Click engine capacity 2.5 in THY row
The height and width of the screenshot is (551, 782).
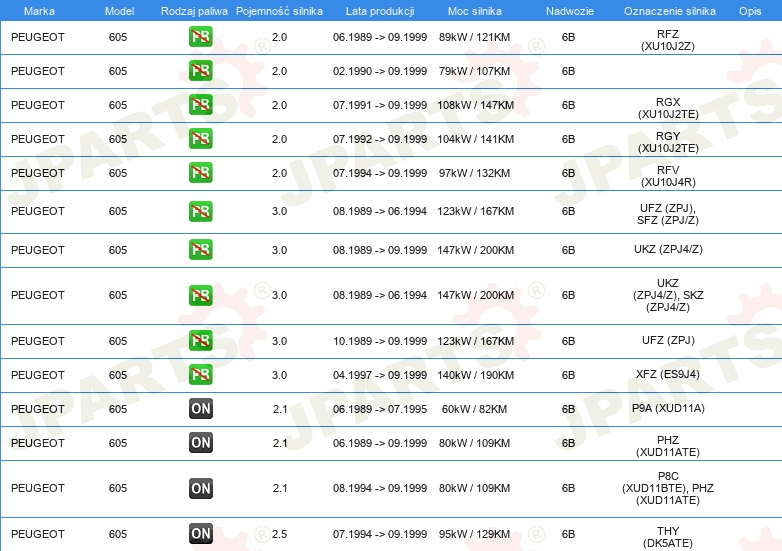pyautogui.click(x=279, y=534)
